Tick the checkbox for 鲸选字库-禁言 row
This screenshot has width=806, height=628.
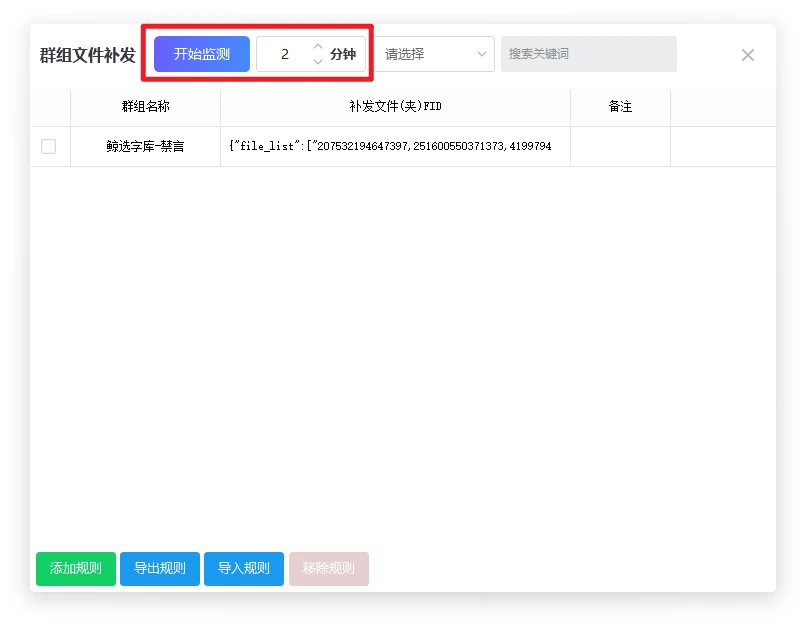tap(48, 146)
